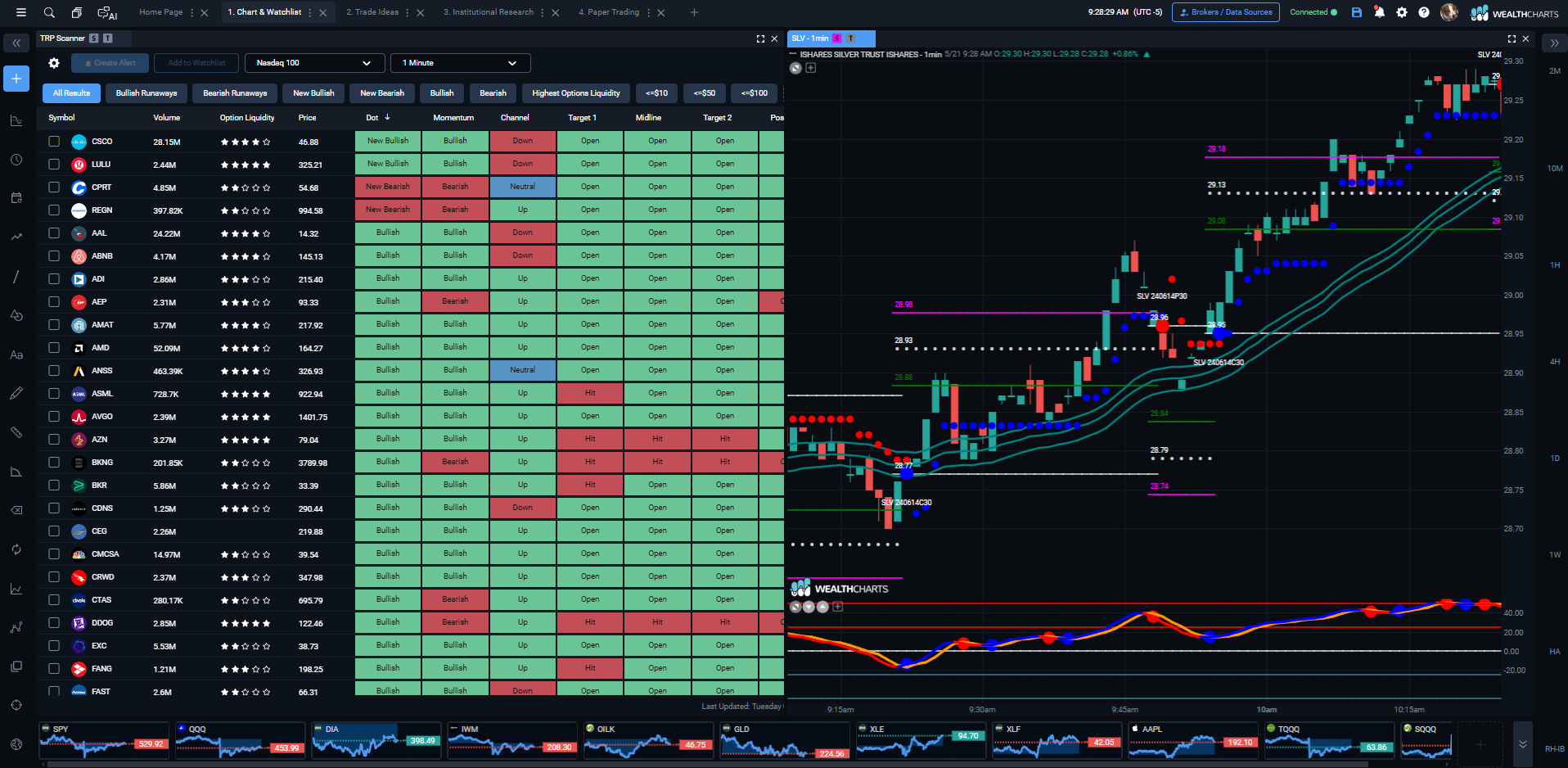Open Home Page tab options menu
Screen dimensions: 1568x768
click(x=192, y=12)
